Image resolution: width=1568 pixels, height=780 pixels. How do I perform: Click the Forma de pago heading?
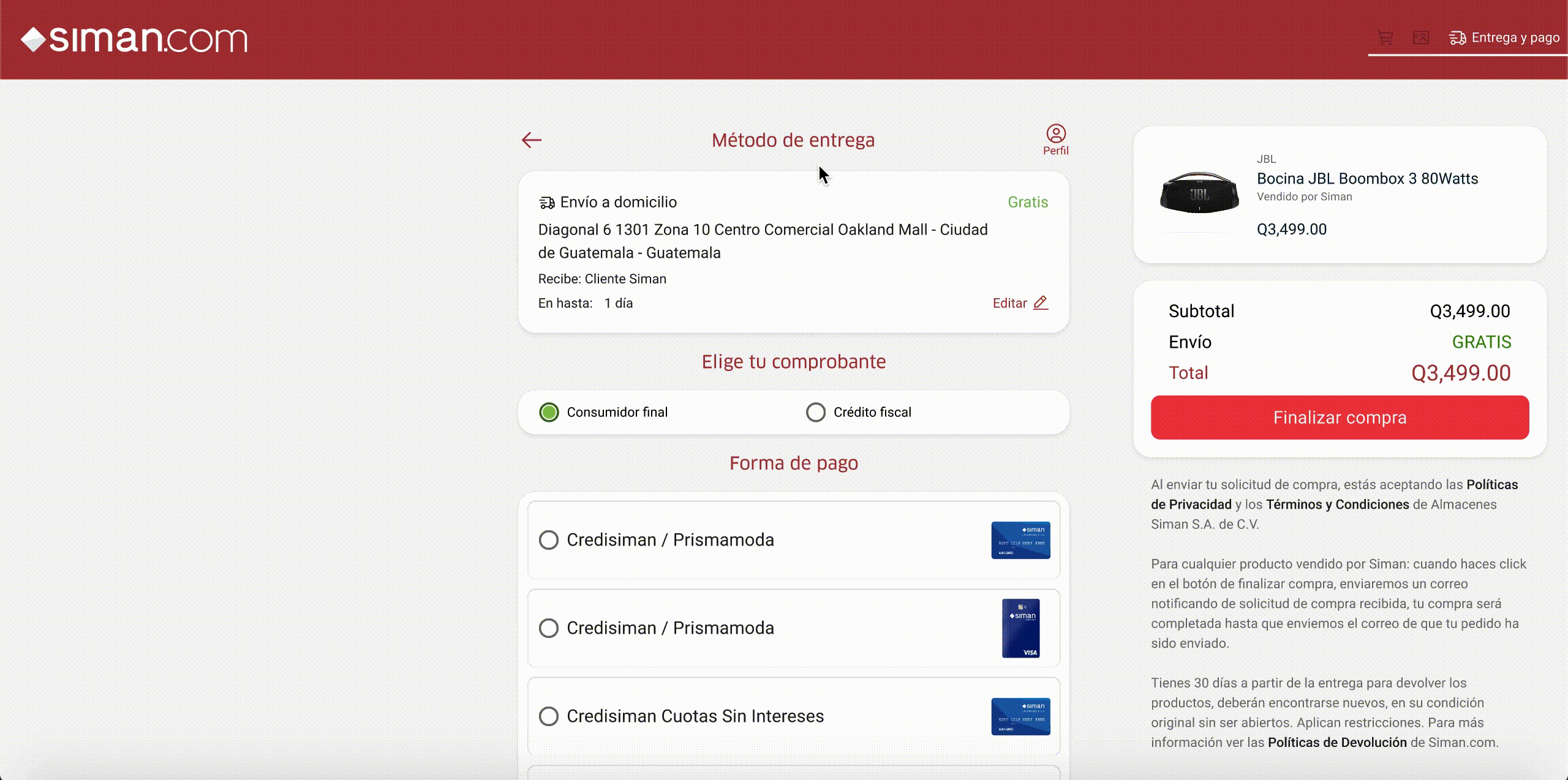pyautogui.click(x=794, y=463)
